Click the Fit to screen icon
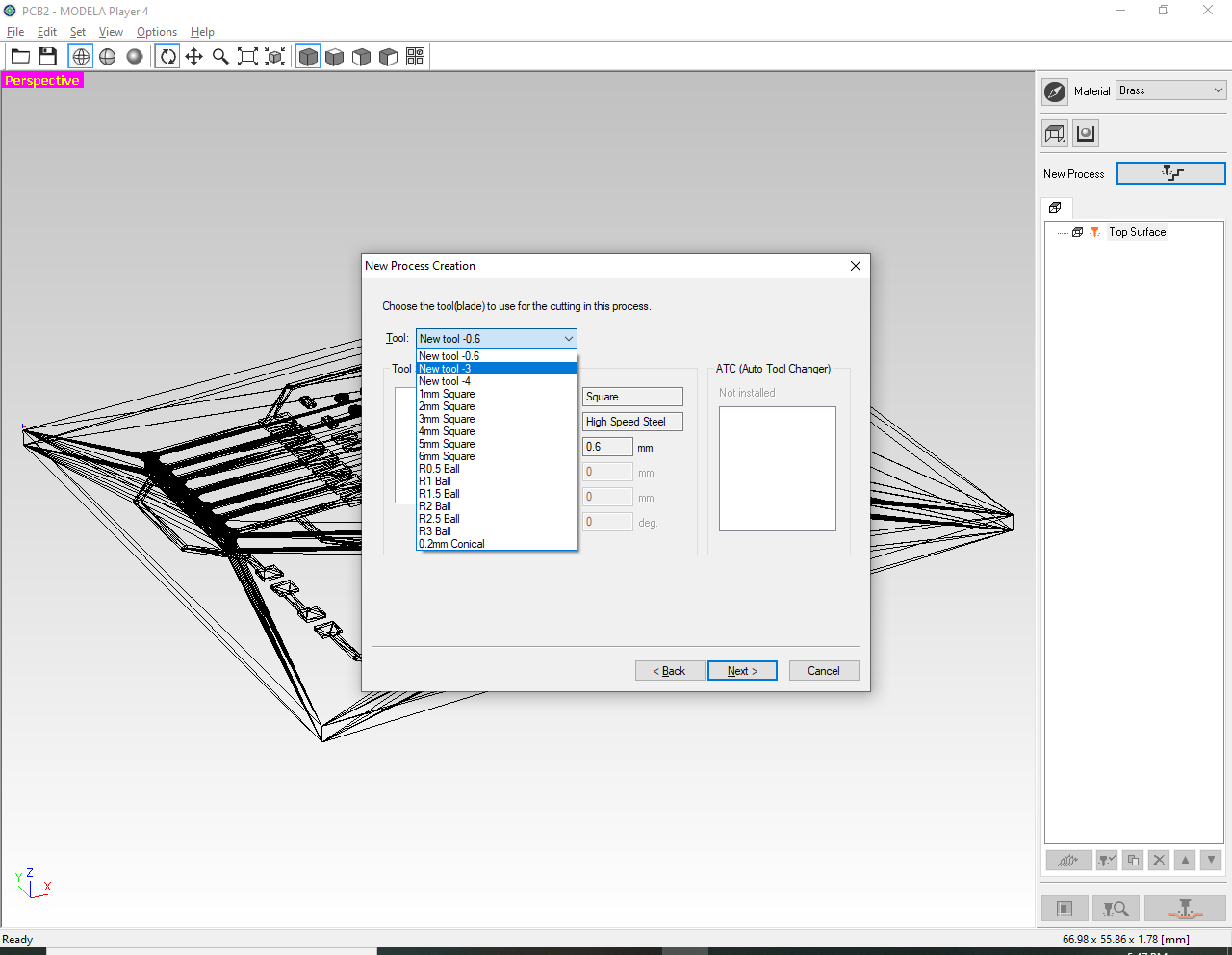Screen dimensions: 1232x955 (x=247, y=57)
